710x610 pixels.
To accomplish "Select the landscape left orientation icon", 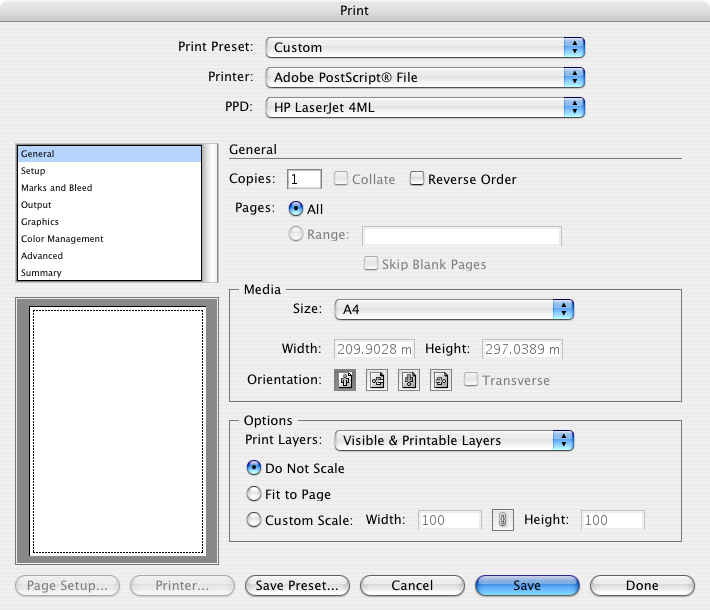I will pyautogui.click(x=377, y=381).
